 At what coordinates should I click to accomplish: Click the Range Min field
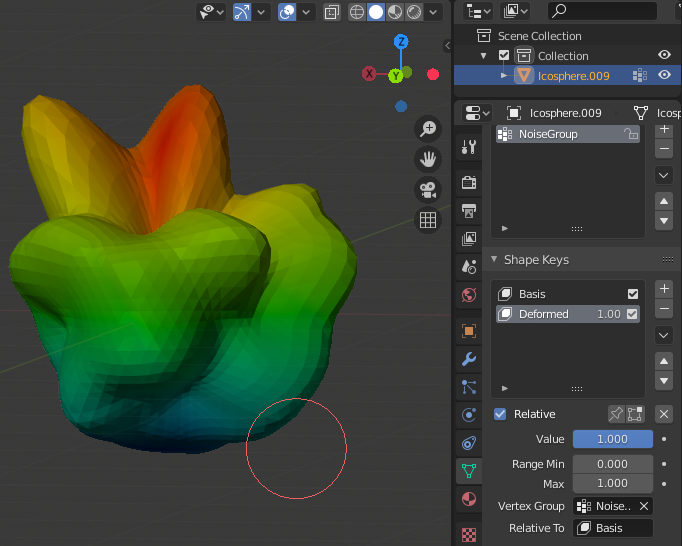tap(612, 464)
